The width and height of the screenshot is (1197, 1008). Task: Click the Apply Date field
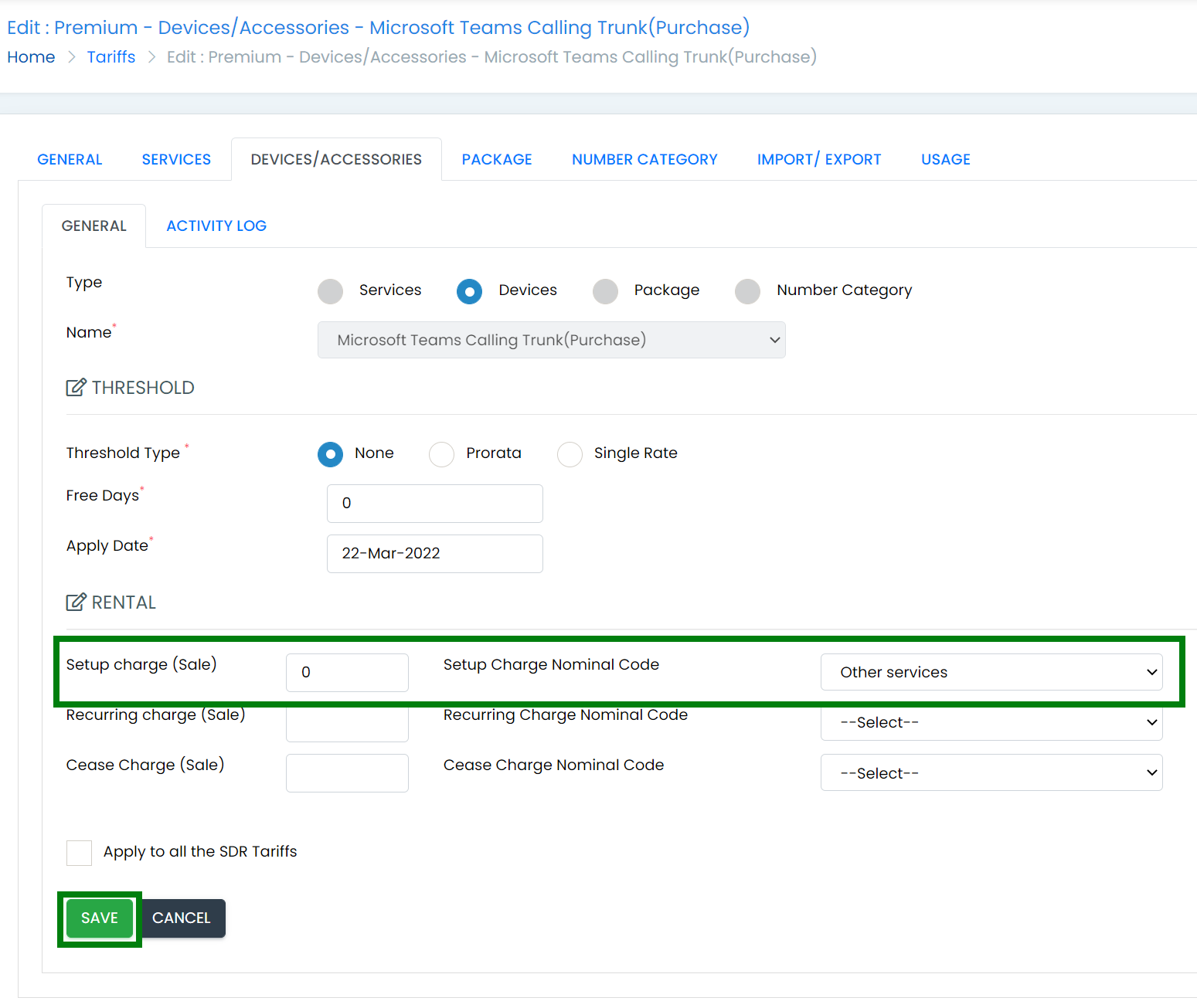pyautogui.click(x=435, y=554)
